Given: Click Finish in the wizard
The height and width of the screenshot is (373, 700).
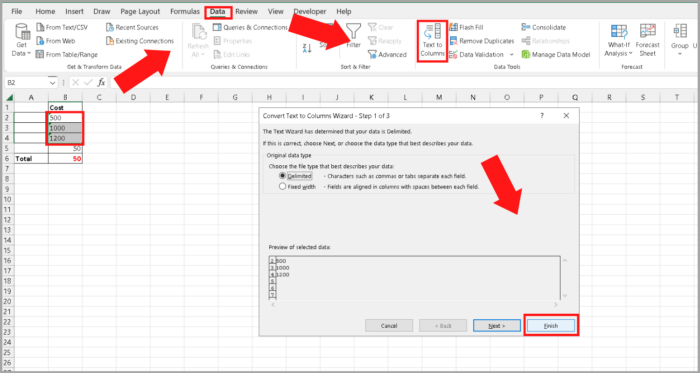Looking at the screenshot, I should pyautogui.click(x=551, y=326).
